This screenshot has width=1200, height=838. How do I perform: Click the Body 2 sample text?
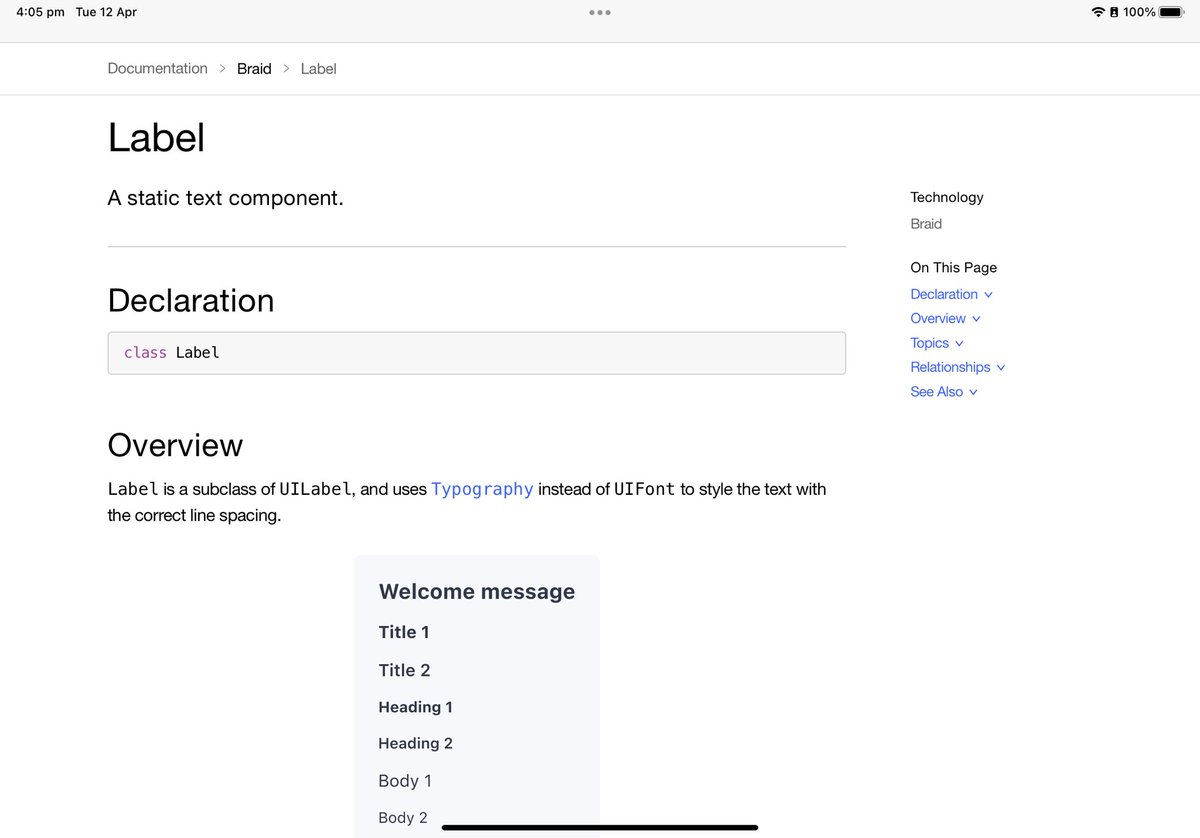(403, 818)
